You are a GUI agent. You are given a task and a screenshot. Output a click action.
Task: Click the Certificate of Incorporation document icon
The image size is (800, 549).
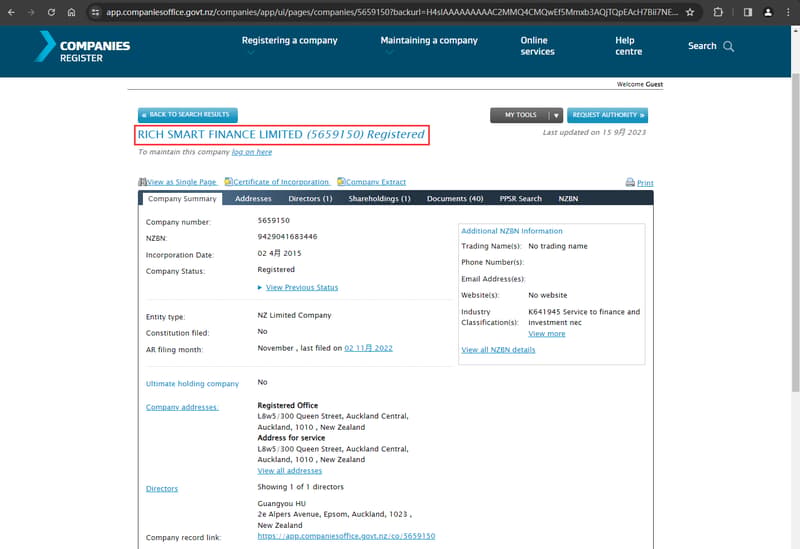[229, 182]
